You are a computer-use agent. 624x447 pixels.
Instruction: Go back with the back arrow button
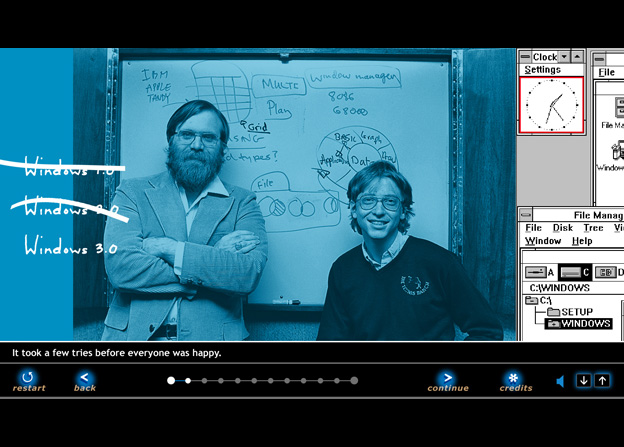click(84, 377)
